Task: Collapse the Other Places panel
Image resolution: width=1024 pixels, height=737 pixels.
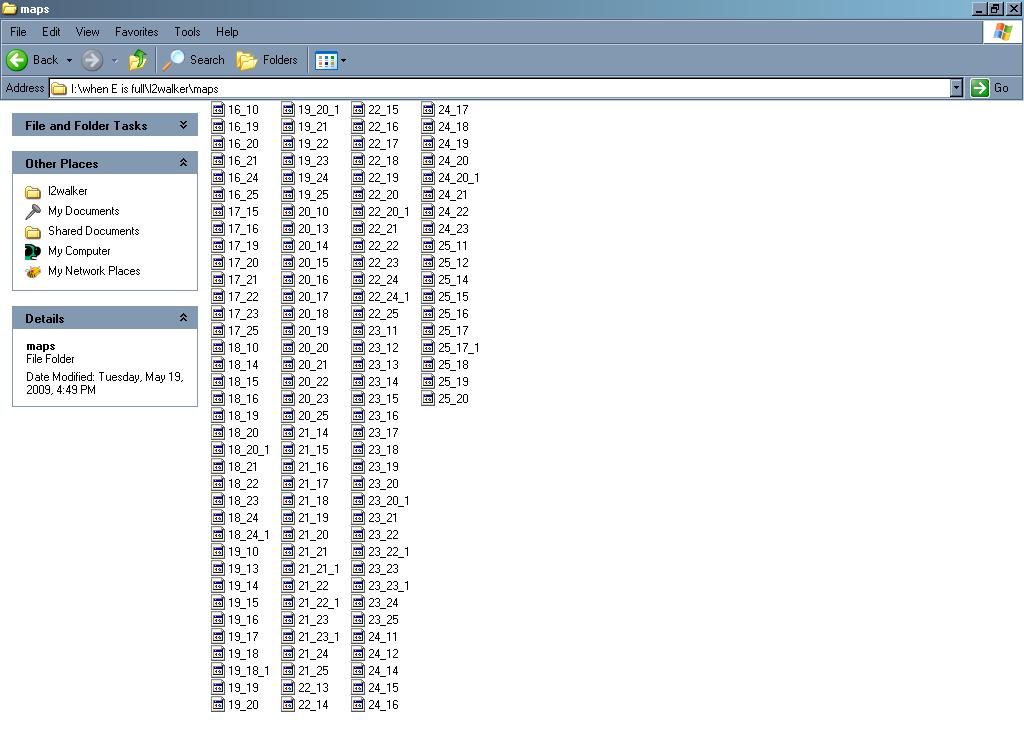Action: click(x=184, y=163)
